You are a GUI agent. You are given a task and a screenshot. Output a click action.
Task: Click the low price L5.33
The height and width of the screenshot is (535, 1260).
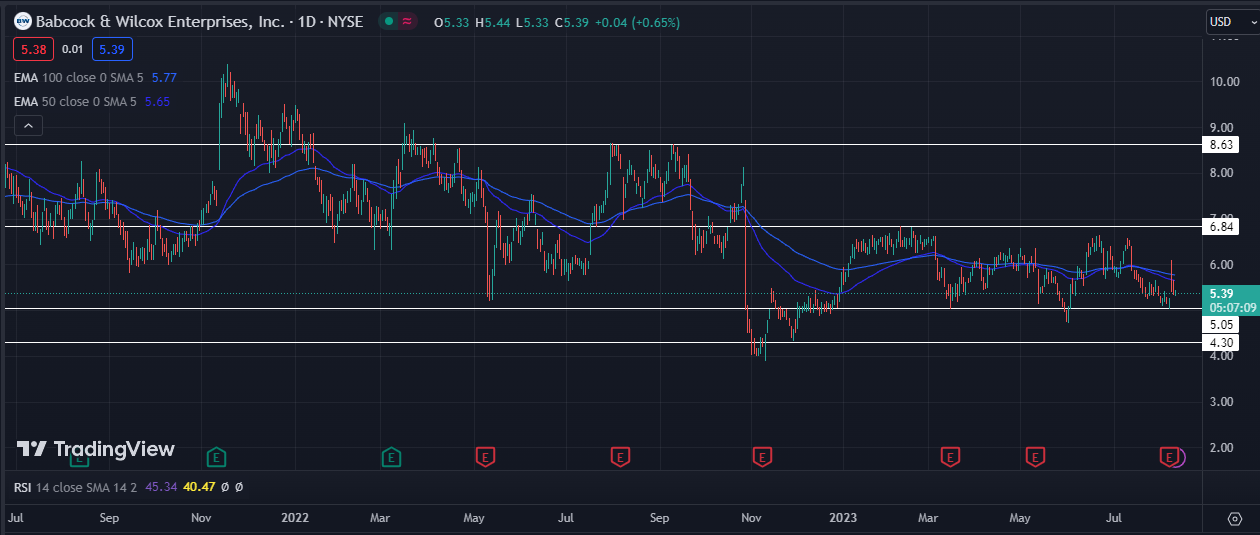[x=532, y=21]
